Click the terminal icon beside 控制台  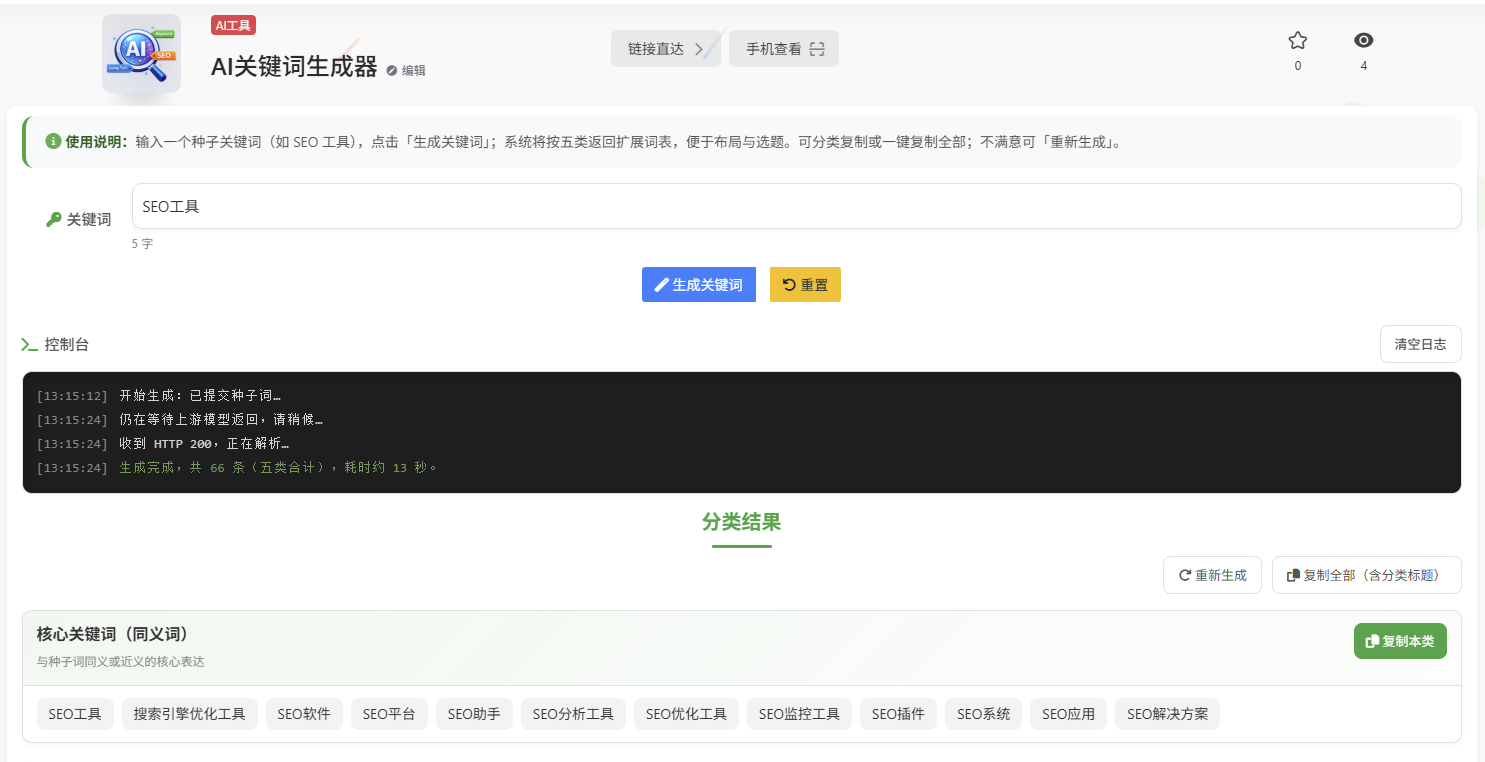pyautogui.click(x=29, y=344)
